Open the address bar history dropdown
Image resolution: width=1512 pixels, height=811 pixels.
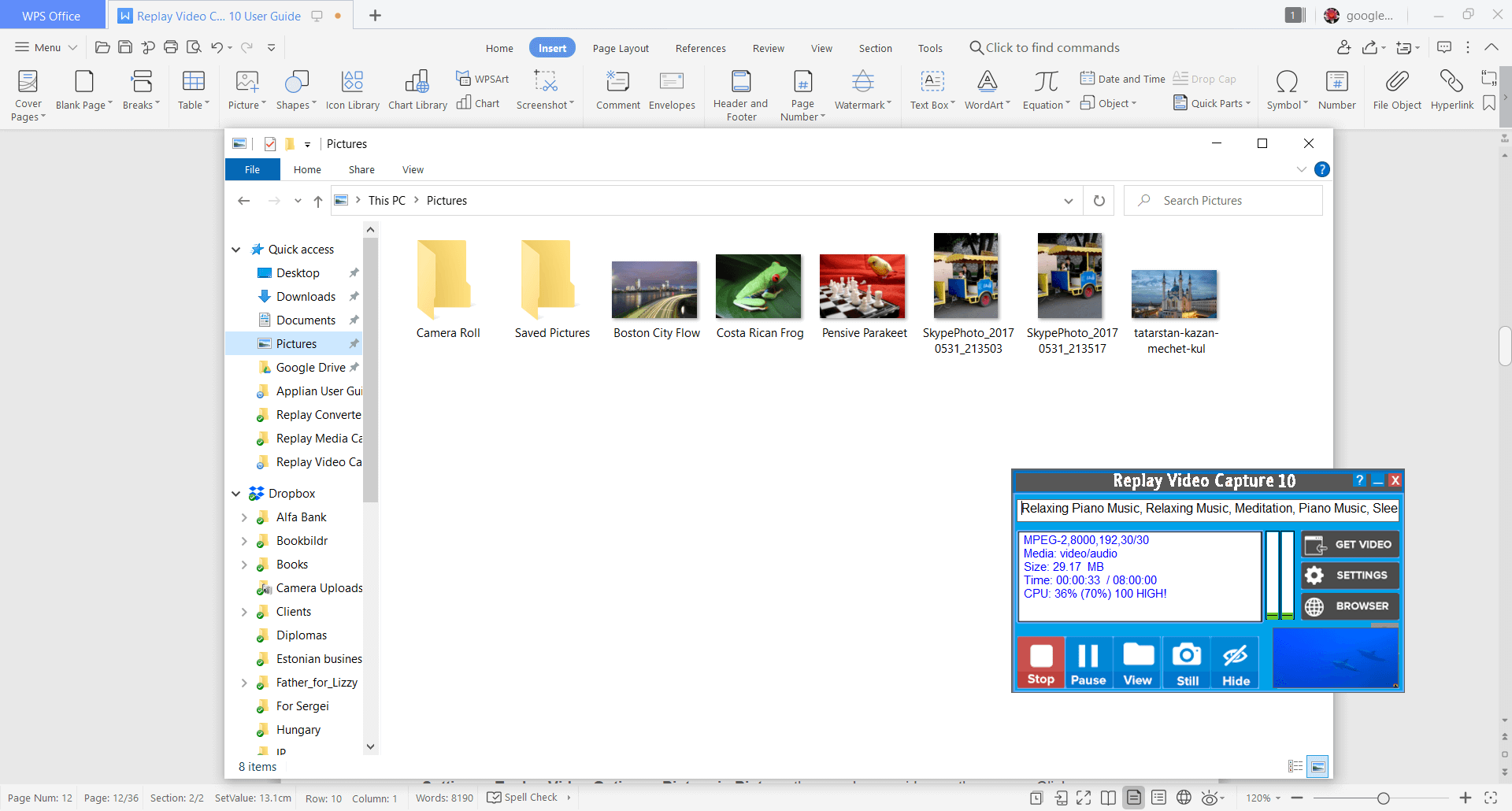(1068, 201)
